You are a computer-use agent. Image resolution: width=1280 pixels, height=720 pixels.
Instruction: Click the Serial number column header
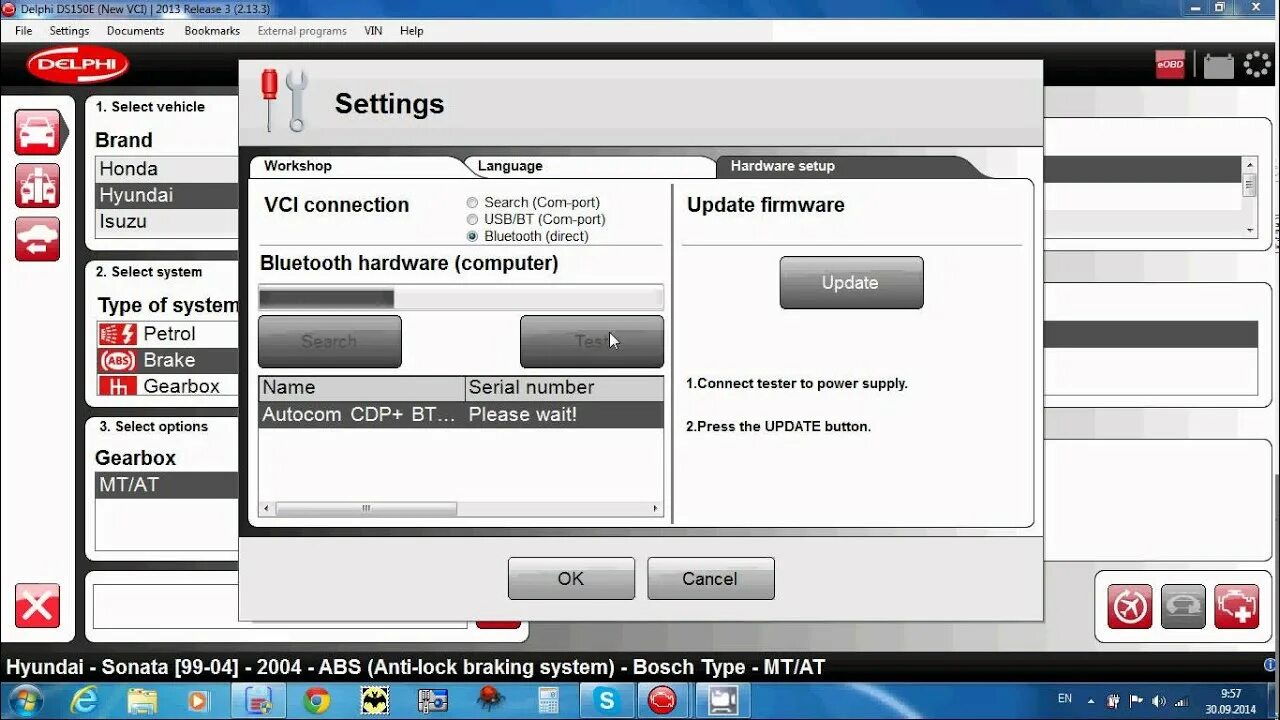pyautogui.click(x=565, y=388)
